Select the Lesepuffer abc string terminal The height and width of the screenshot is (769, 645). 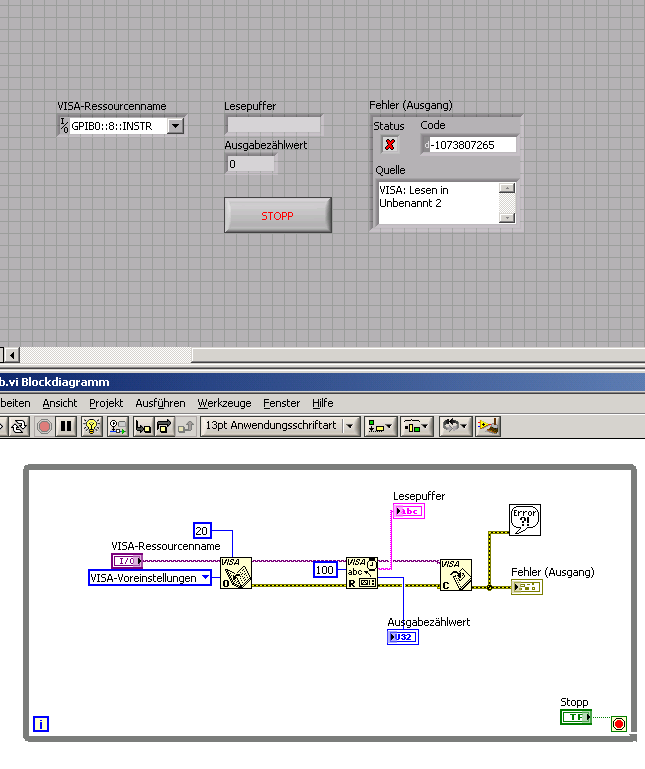click(x=409, y=512)
